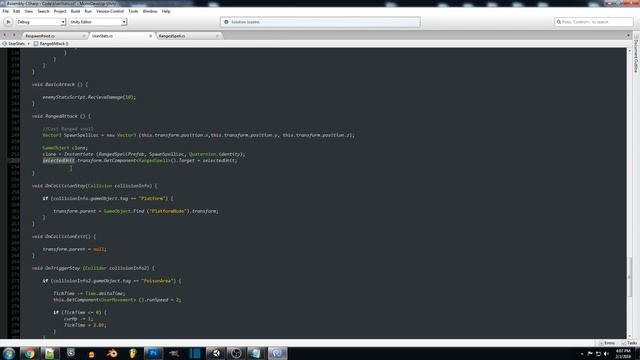Image resolution: width=640 pixels, height=360 pixels.
Task: Close the UserStats.cs tab
Action: (x=150, y=36)
